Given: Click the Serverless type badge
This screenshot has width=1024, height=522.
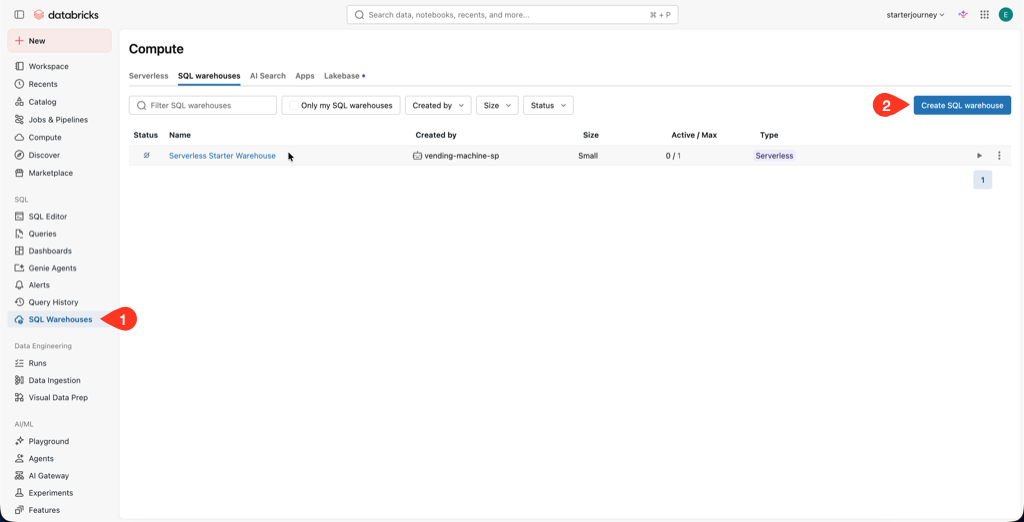Looking at the screenshot, I should [x=775, y=155].
